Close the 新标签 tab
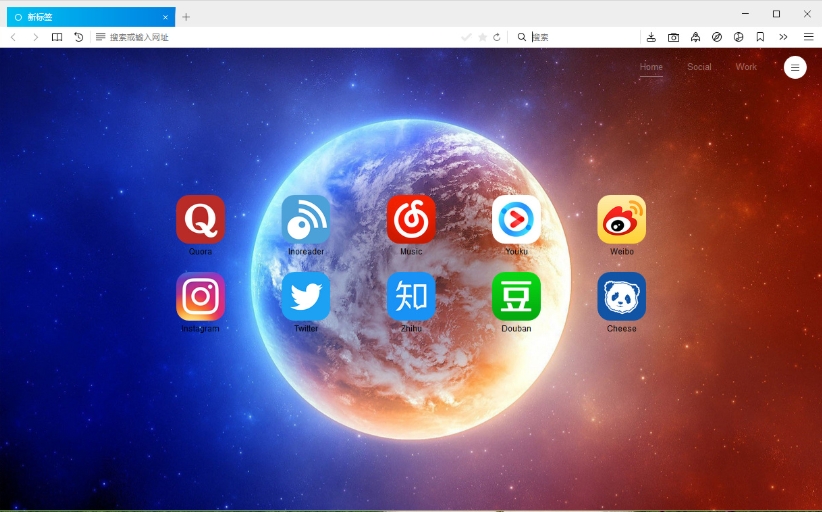The height and width of the screenshot is (512, 822). [165, 17]
